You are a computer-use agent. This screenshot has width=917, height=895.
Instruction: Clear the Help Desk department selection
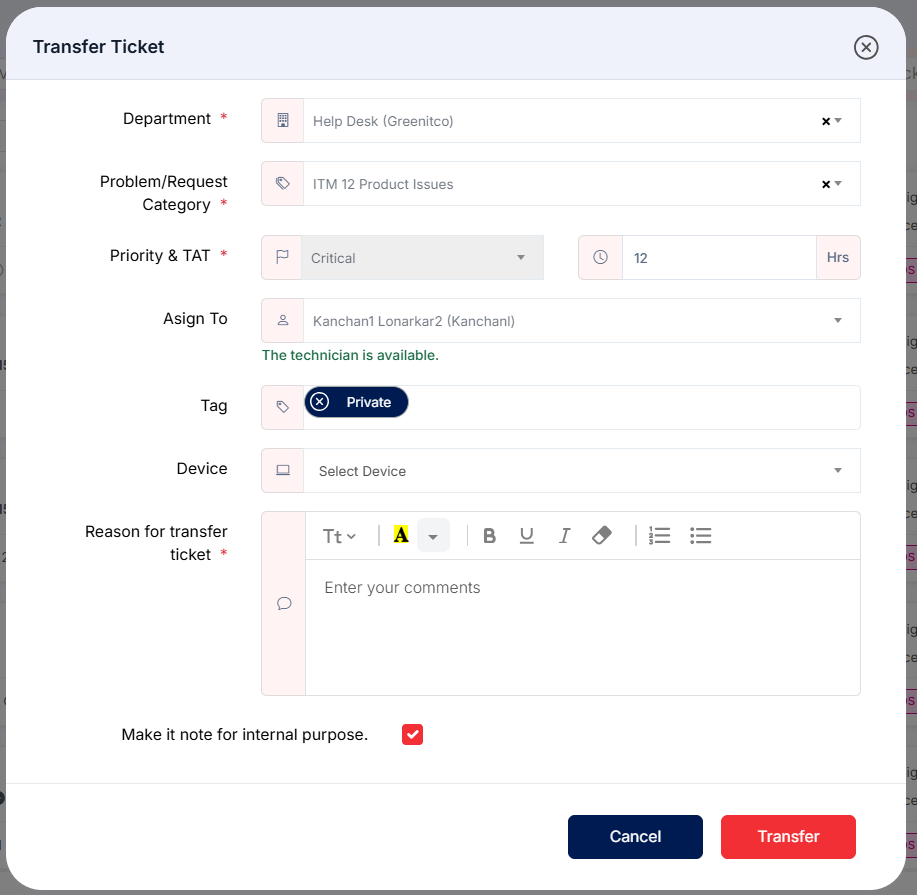[826, 121]
